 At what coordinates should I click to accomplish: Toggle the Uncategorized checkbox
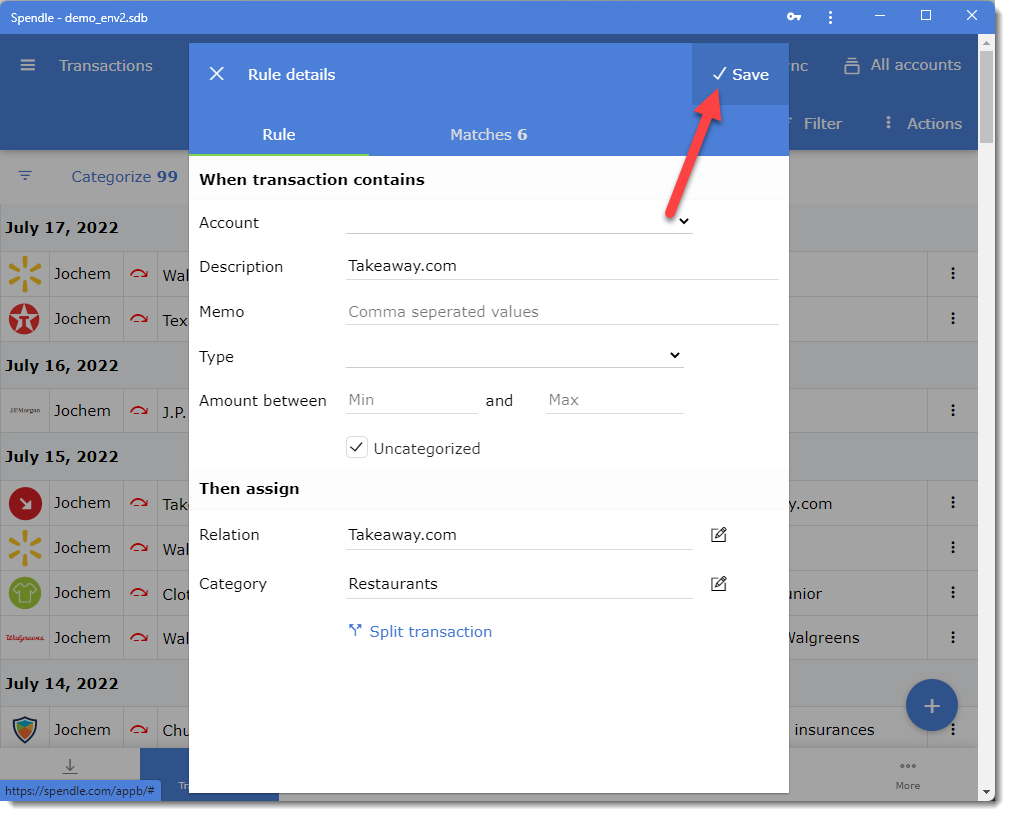coord(357,448)
